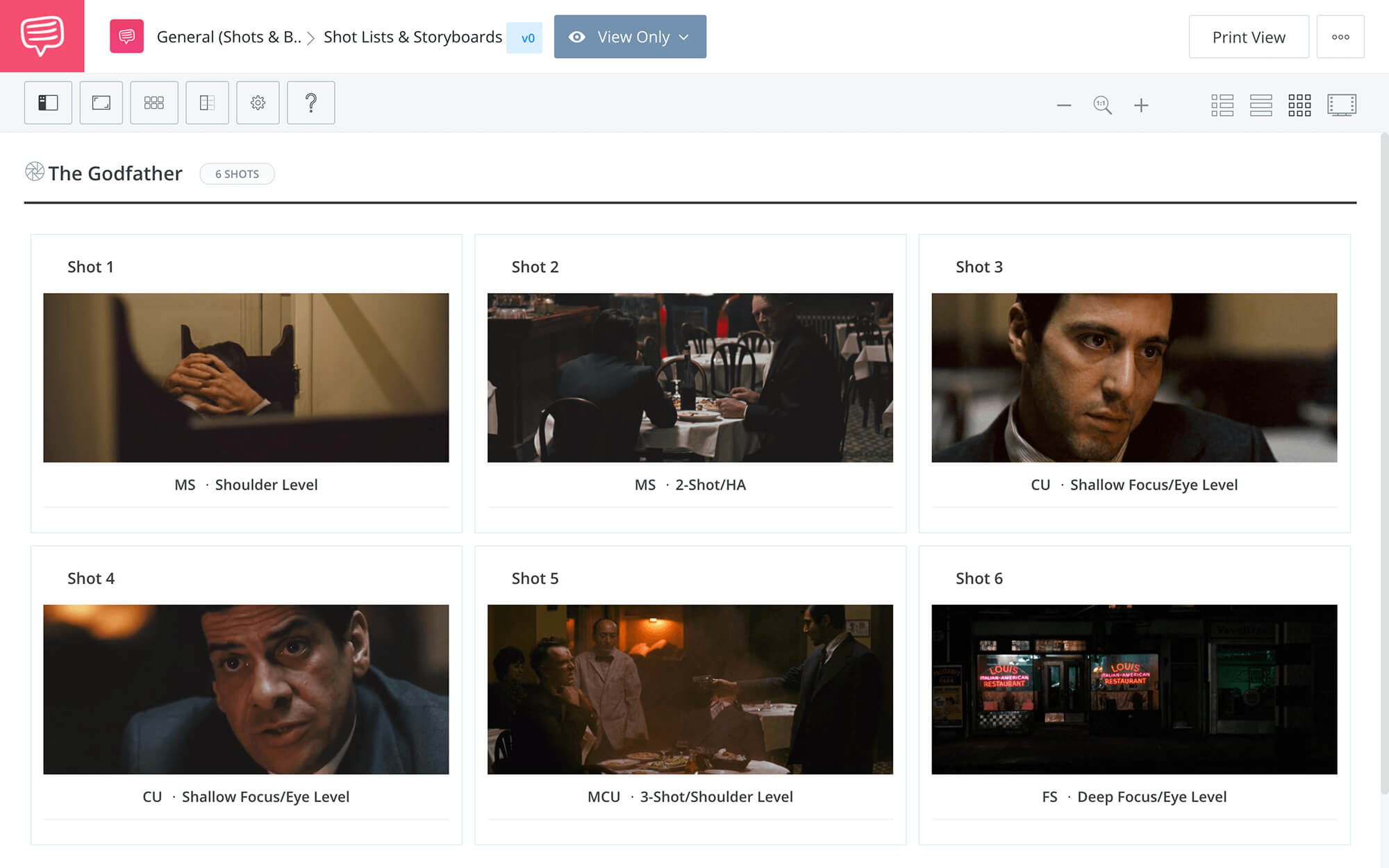Screen dimensions: 1389x868
Task: Click the v0 version badge
Action: 527,37
